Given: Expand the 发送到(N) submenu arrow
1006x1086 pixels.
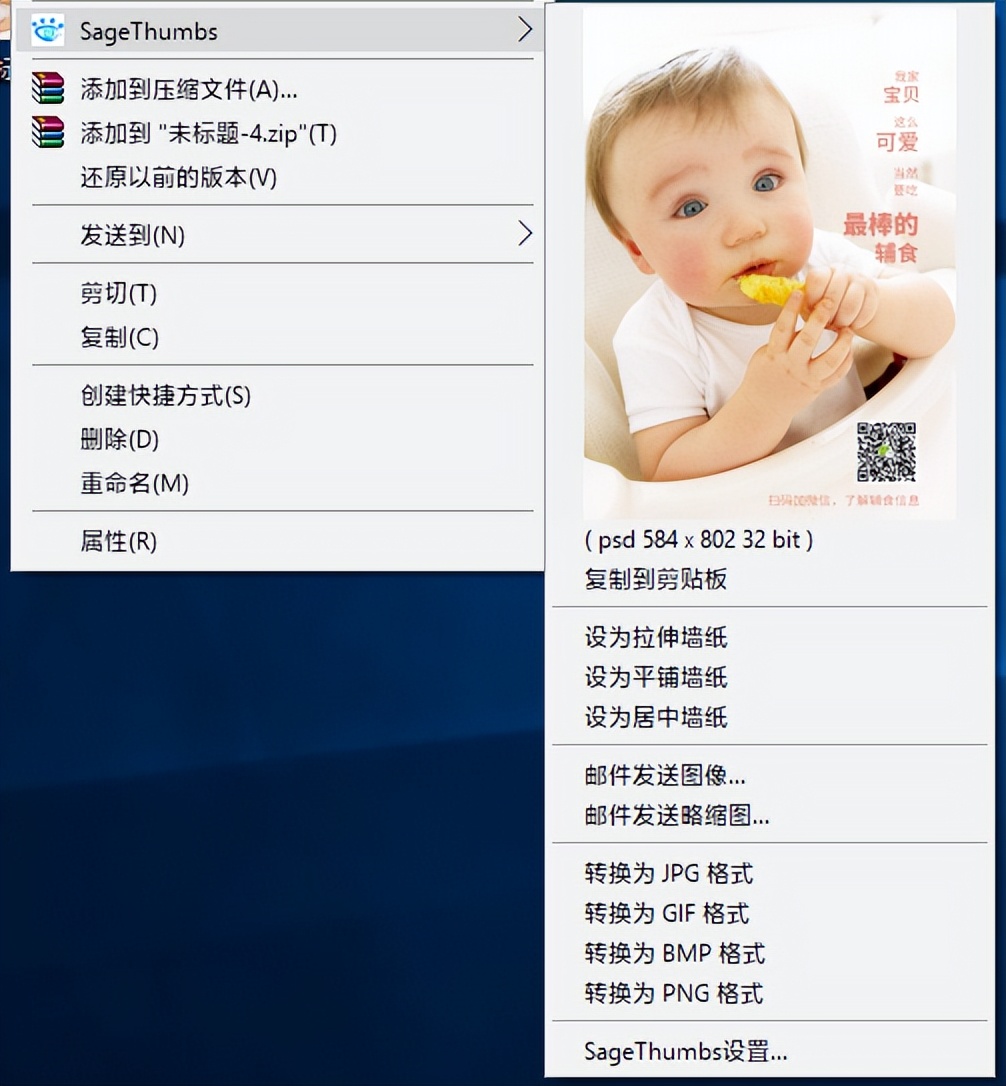Looking at the screenshot, I should (524, 235).
